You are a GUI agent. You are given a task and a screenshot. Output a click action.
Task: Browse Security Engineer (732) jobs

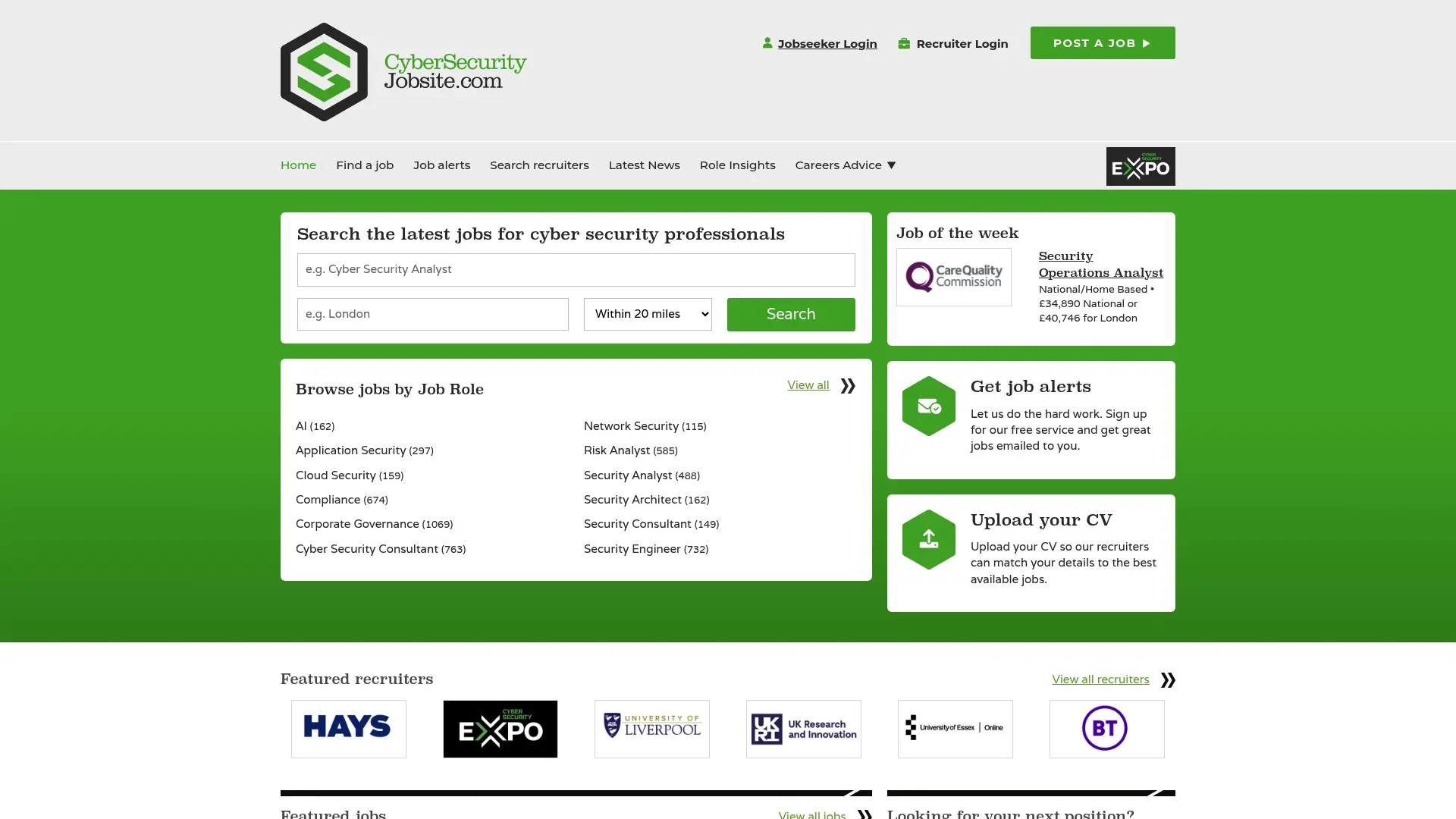click(646, 549)
